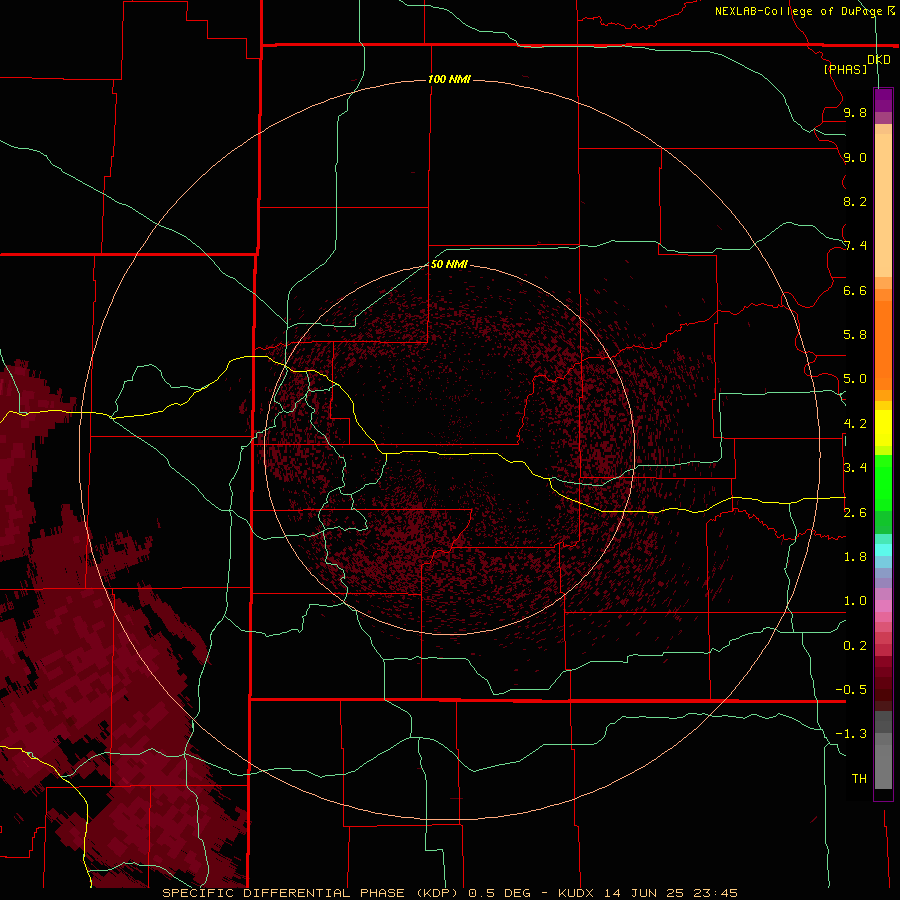Image resolution: width=900 pixels, height=900 pixels.
Task: Click the 'SPECIFIC DIFFERENTIAL PHASE (KDP)' caption text
Action: (x=310, y=893)
